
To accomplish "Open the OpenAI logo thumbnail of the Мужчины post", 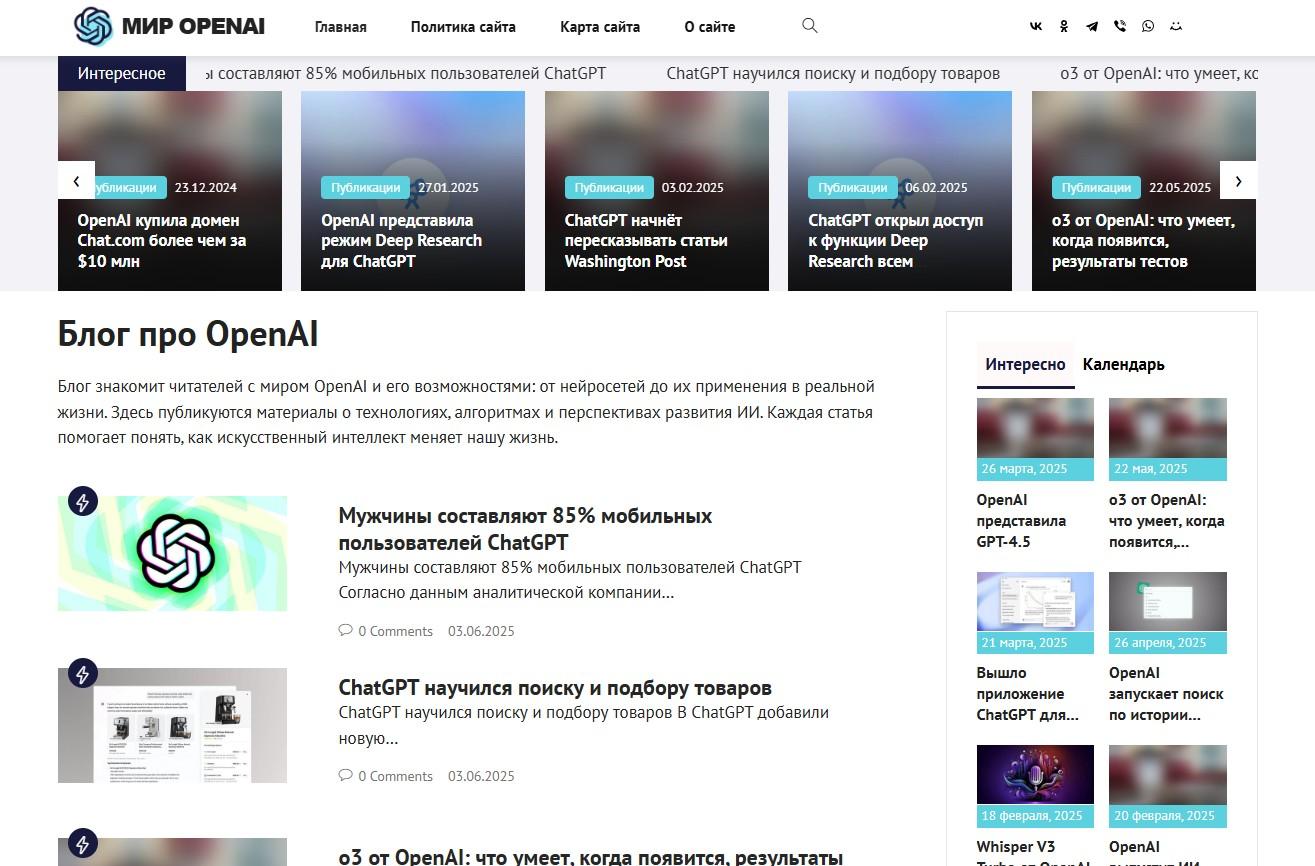I will click(x=172, y=553).
